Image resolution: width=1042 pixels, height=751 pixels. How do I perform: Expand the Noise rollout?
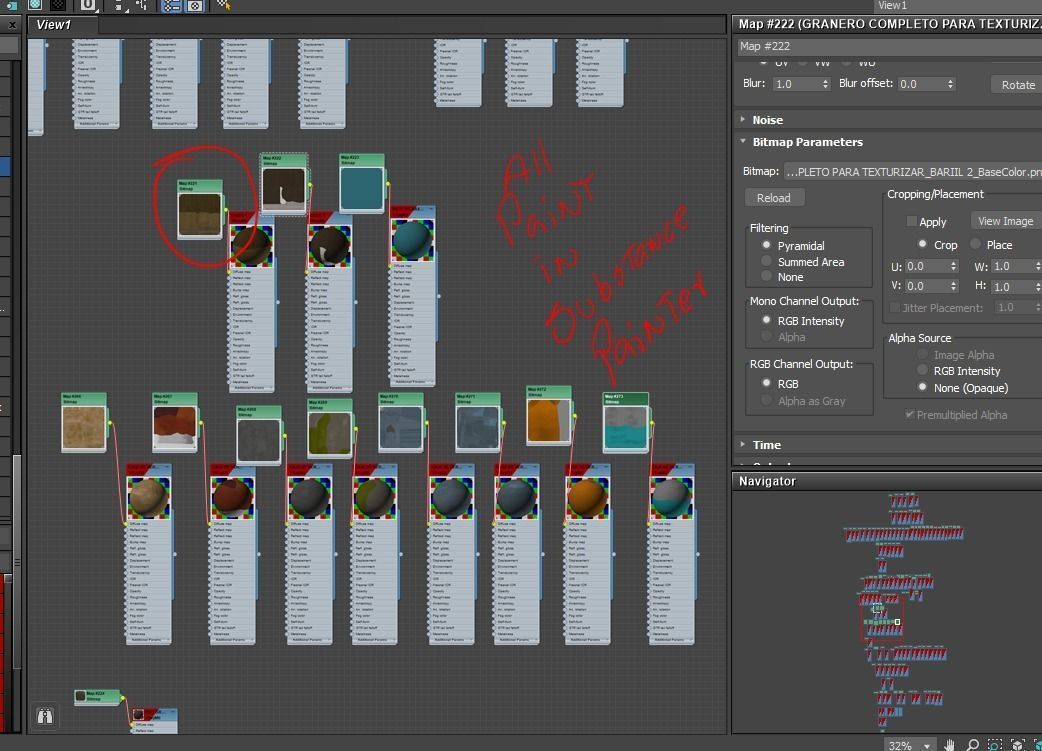click(x=768, y=120)
